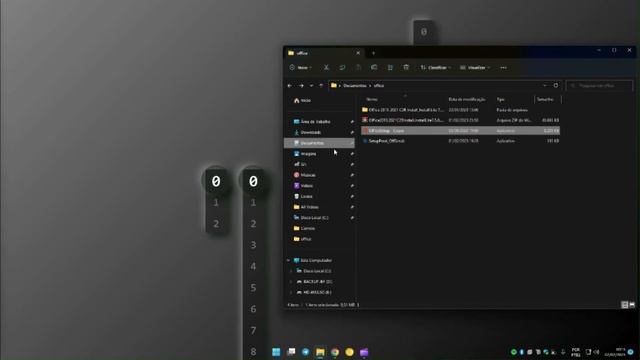Select Documentos in the sidebar
Image resolution: width=640 pixels, height=360 pixels.
[319, 143]
